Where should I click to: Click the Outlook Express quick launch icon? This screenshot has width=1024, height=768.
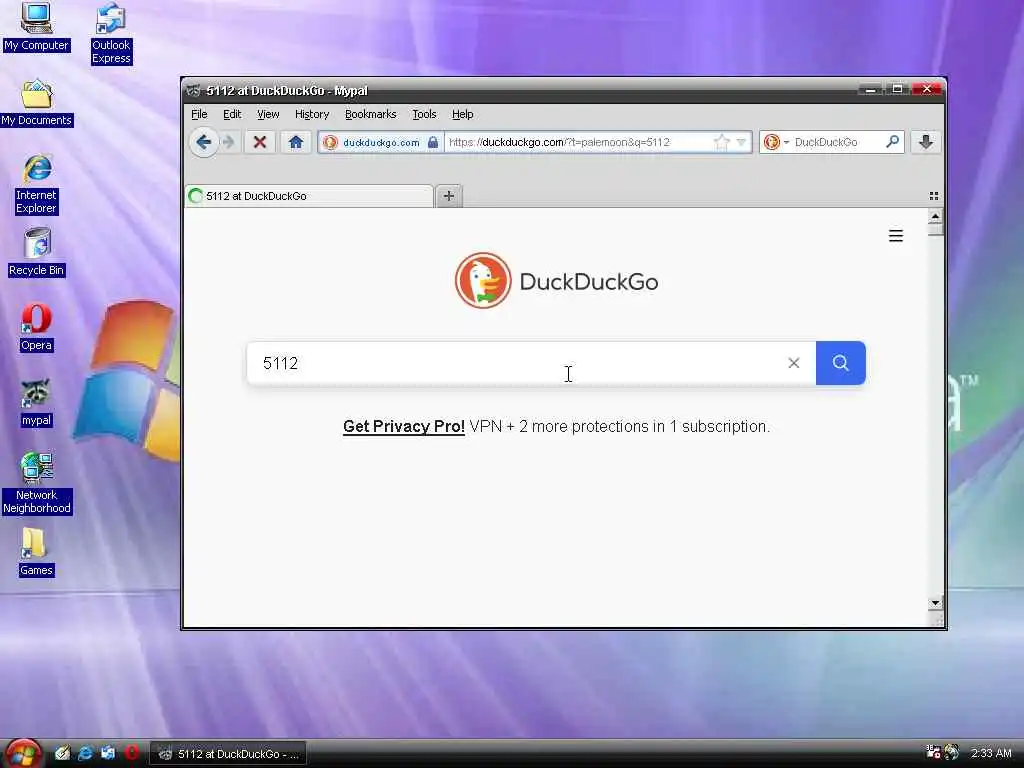[108, 753]
